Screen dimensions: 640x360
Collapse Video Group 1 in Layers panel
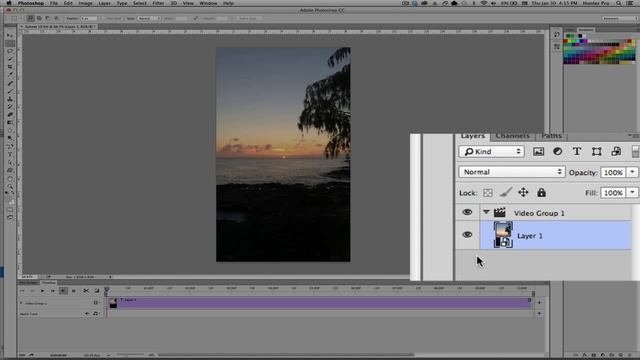[x=486, y=212]
